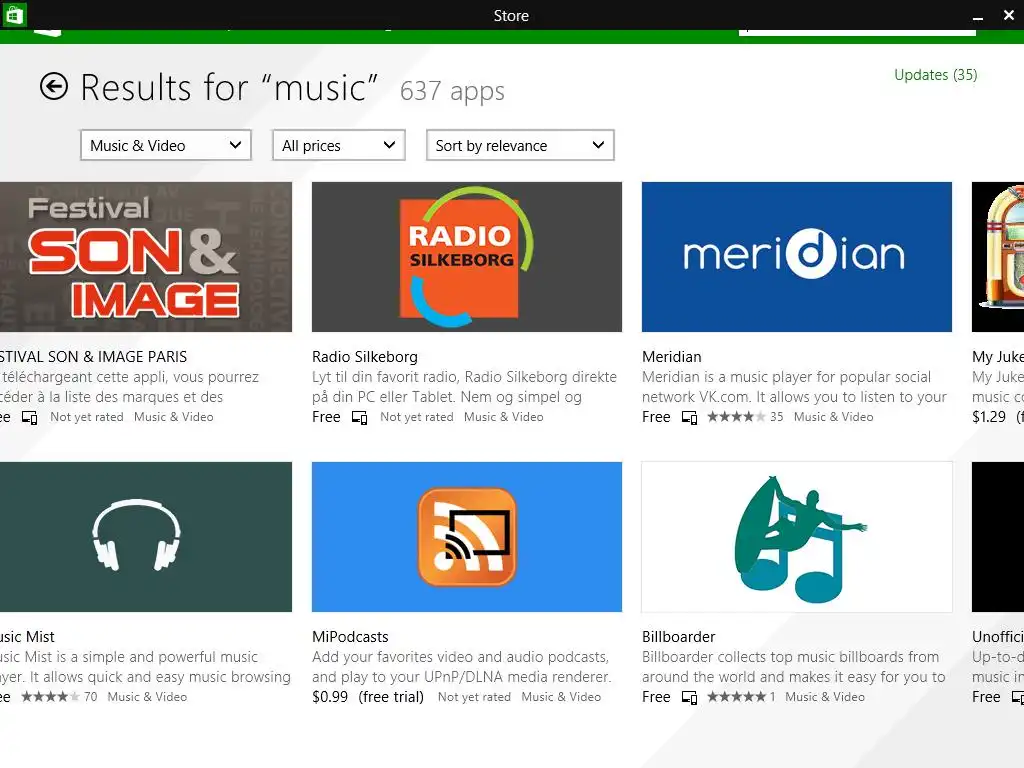
Task: Click the device icon beside Radio Silkeborg Free
Action: point(359,417)
